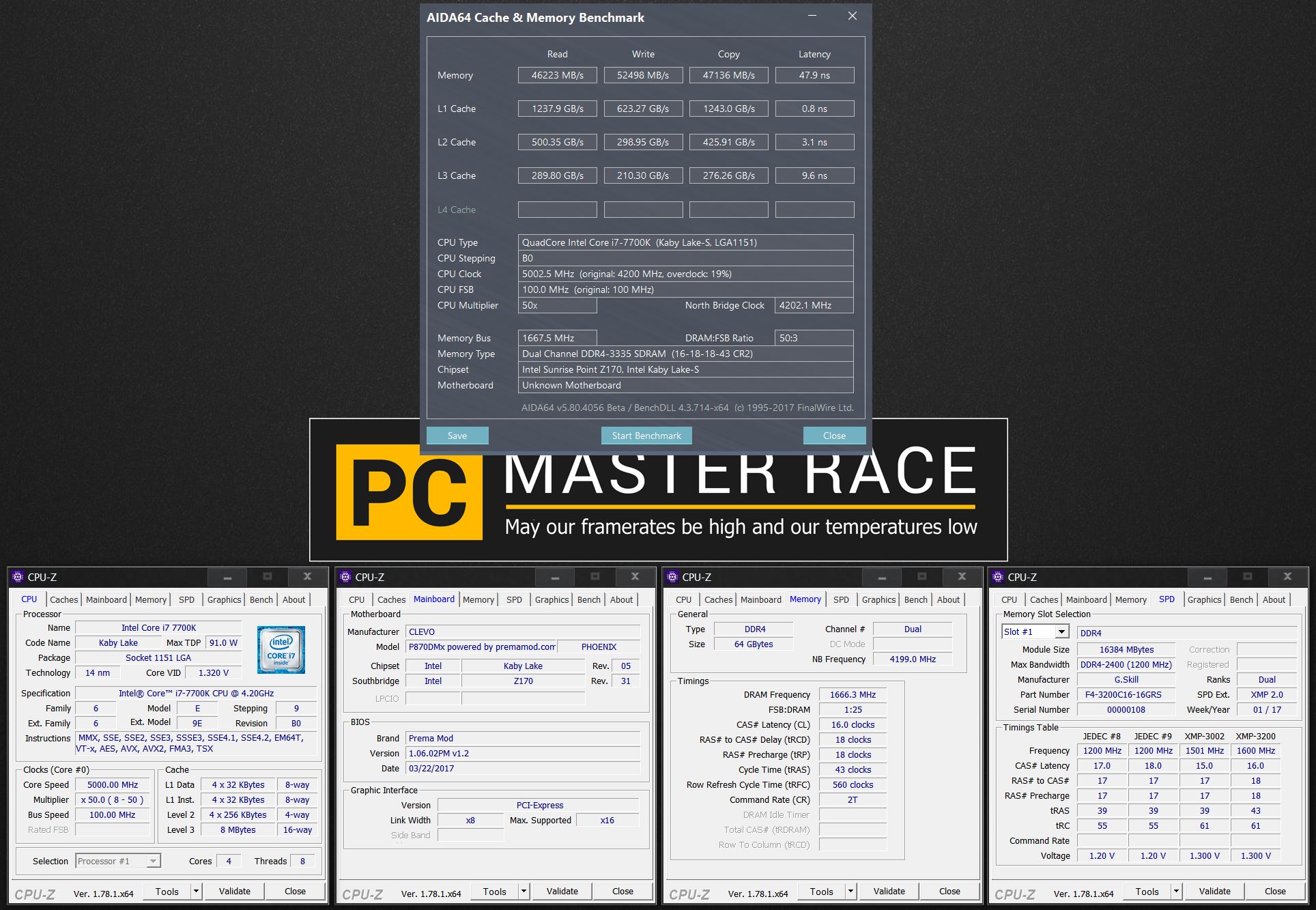Open Graphics tab in the SPD window

click(x=1204, y=599)
